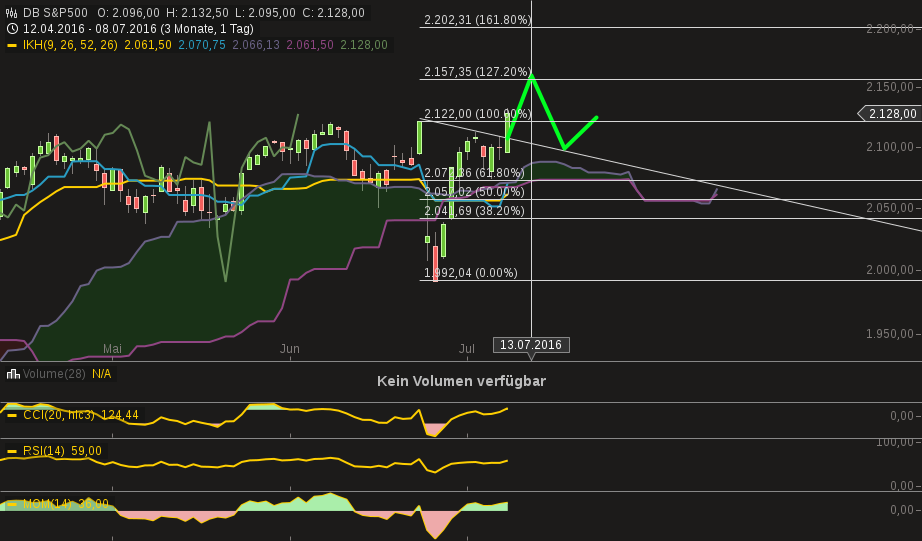Click the blue IKH value 2.070,75
Viewport: 922px width, 541px height.
(202, 45)
